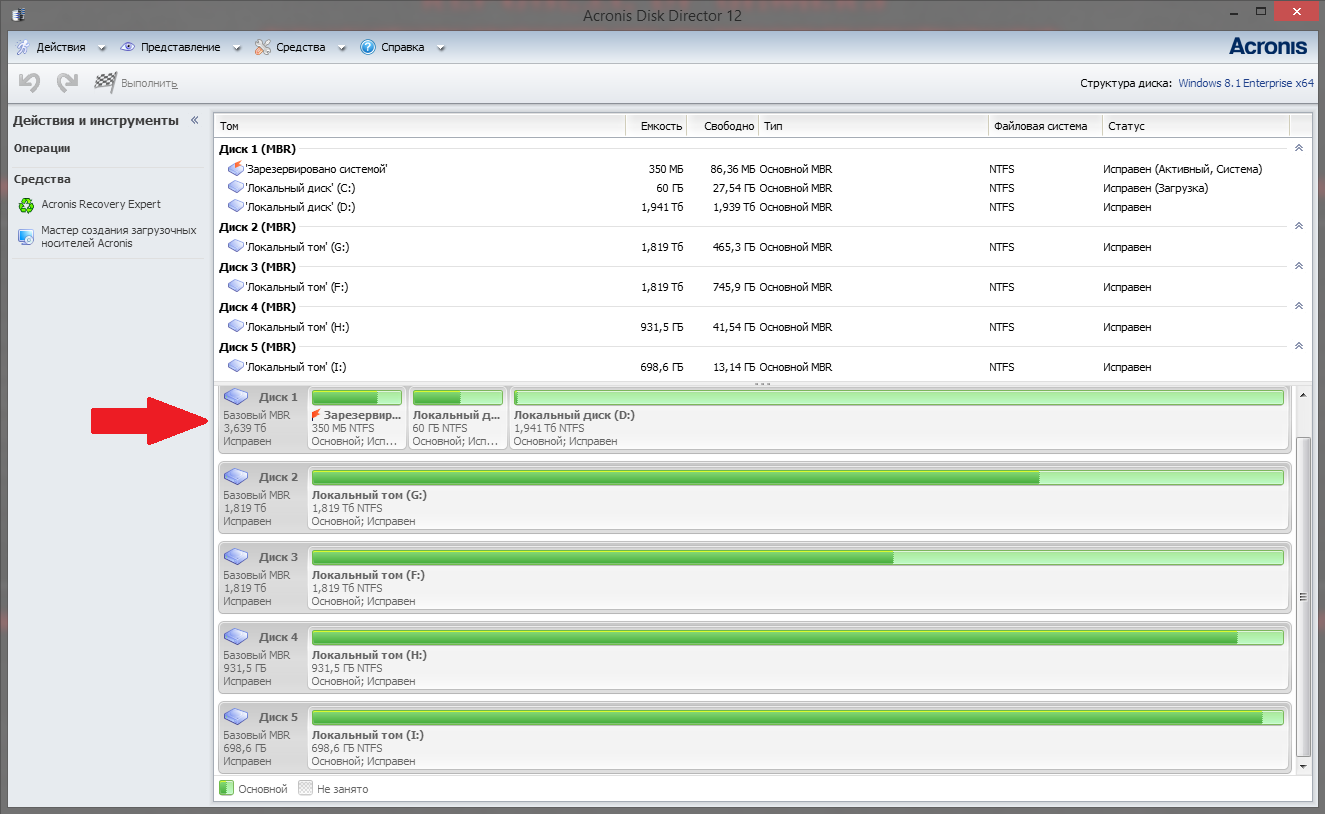Image resolution: width=1325 pixels, height=814 pixels.
Task: Click the down arrow of disk map scrollbar
Action: tap(1302, 766)
